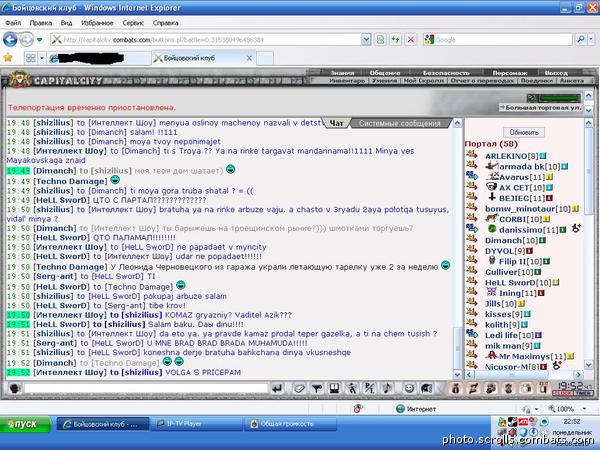Click the info icon after DYVOL[9]

pos(529,251)
